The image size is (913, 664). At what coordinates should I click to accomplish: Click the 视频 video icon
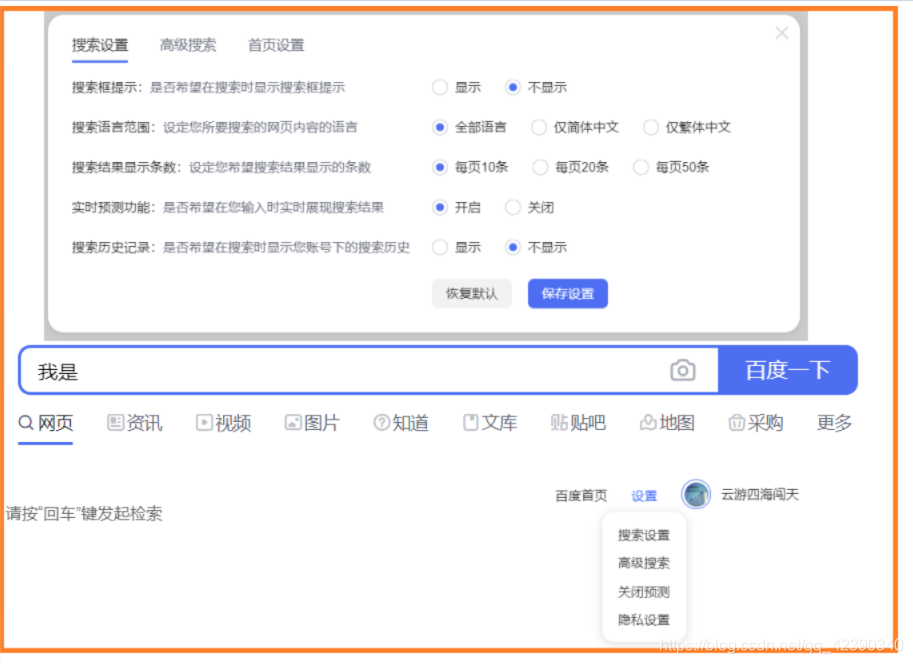pos(204,422)
